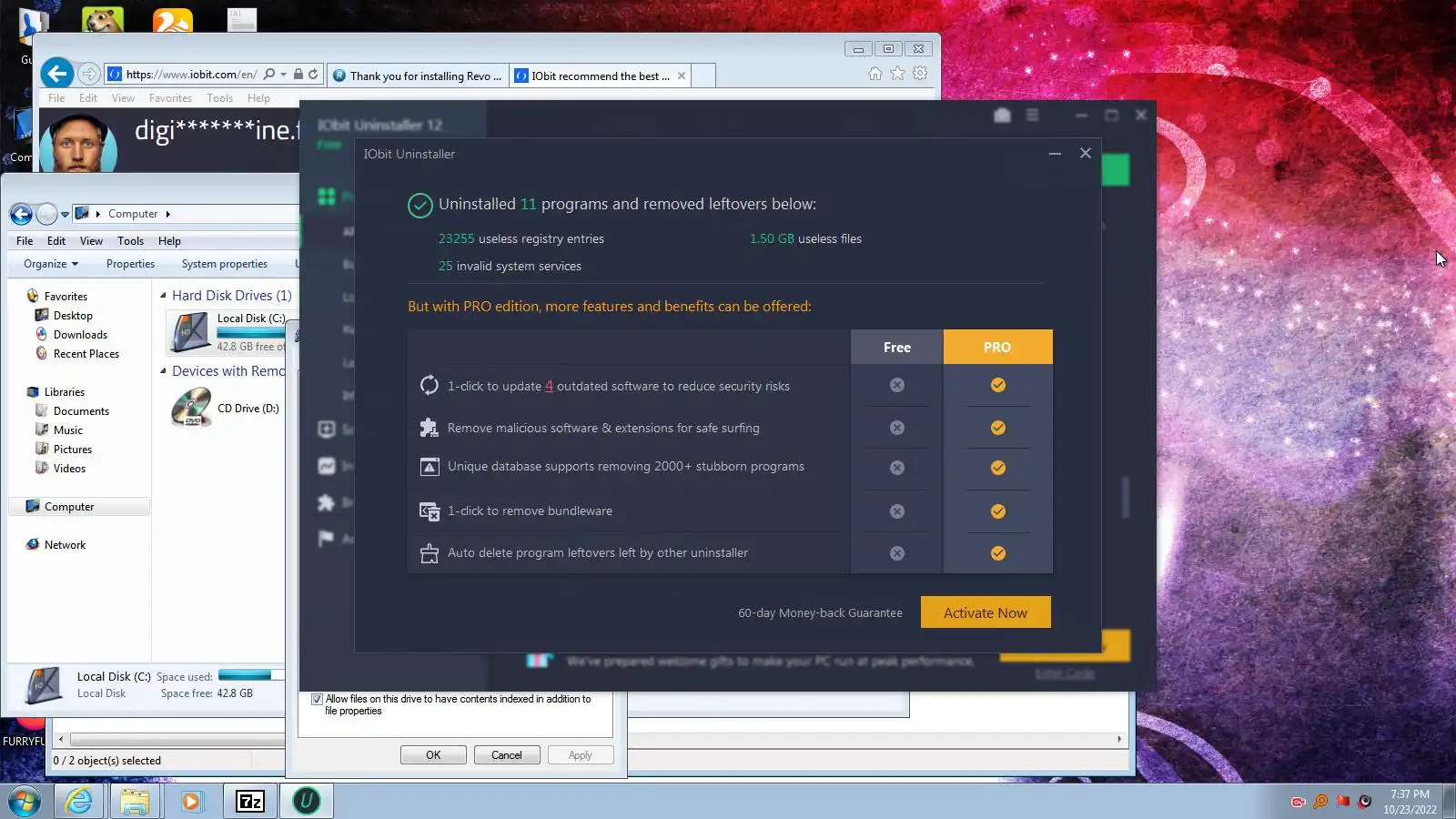Collapse Devices with Removable Storage group
Screen dimensions: 1456x819
(164, 371)
